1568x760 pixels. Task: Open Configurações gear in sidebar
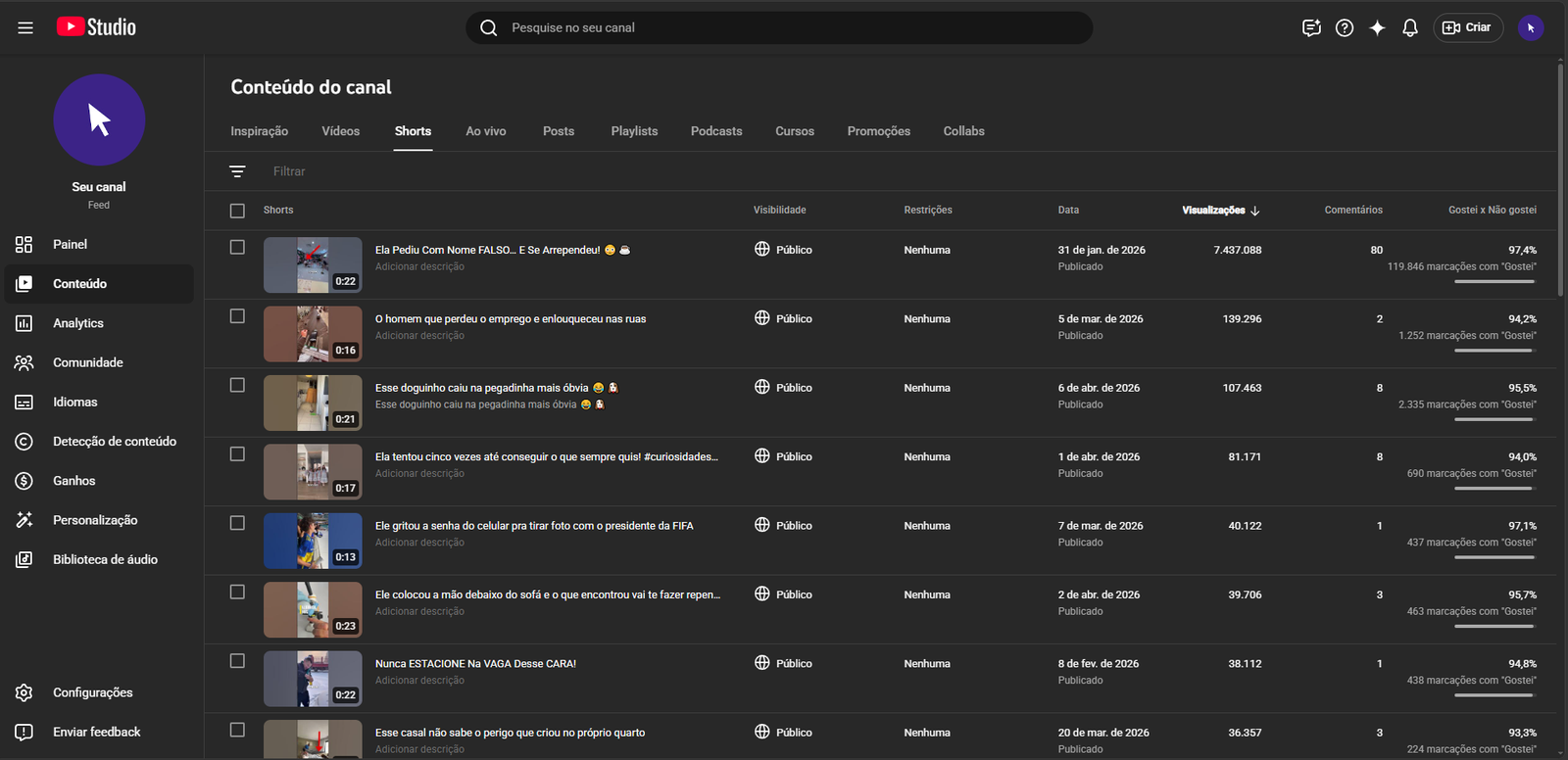pyautogui.click(x=92, y=692)
